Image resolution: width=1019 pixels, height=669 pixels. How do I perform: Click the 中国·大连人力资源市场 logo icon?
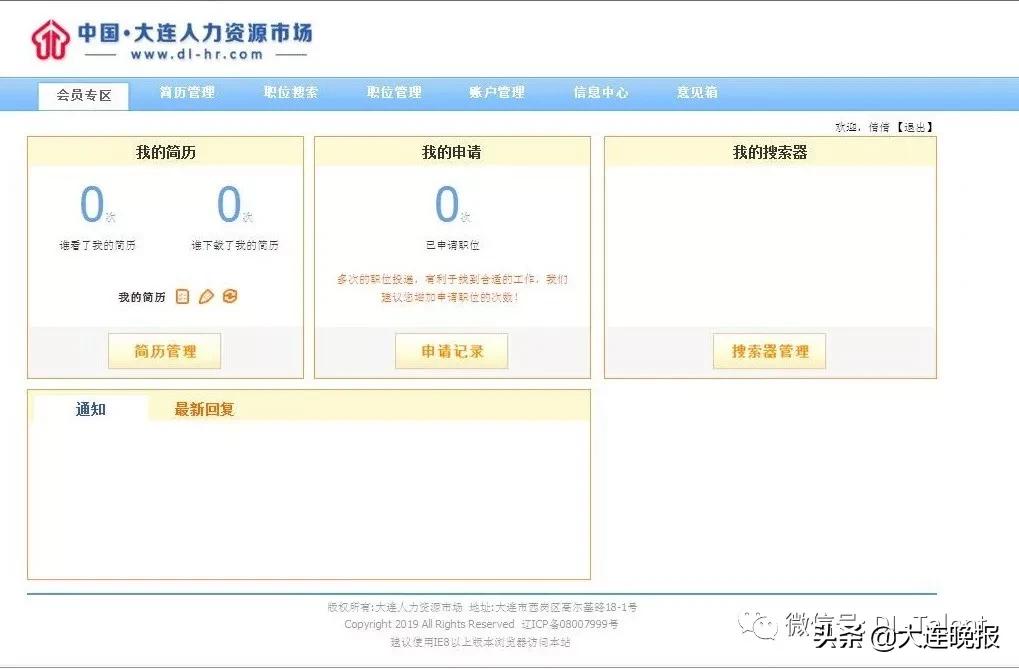click(48, 38)
